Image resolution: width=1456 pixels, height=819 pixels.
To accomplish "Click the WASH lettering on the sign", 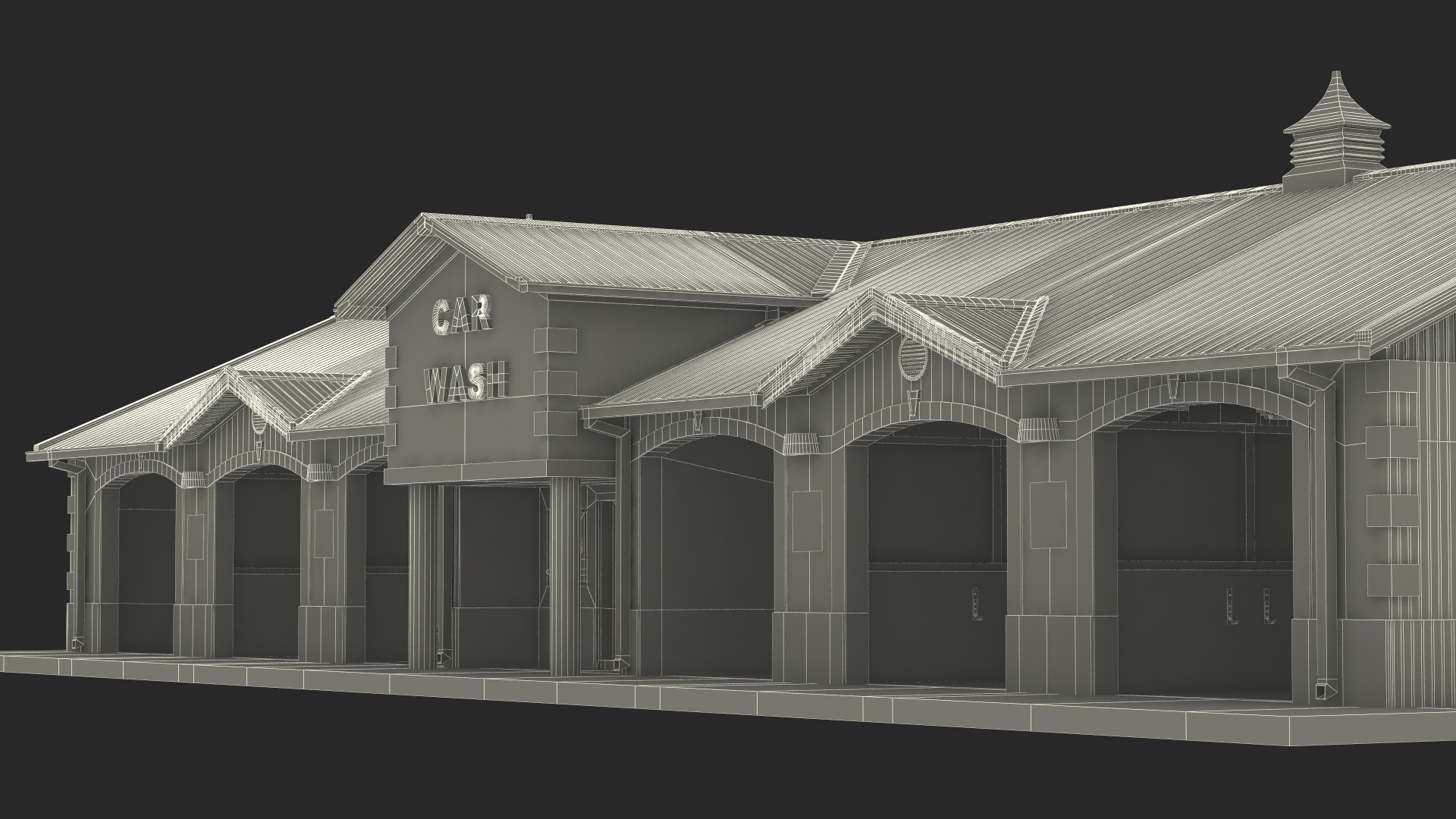I will 466,381.
